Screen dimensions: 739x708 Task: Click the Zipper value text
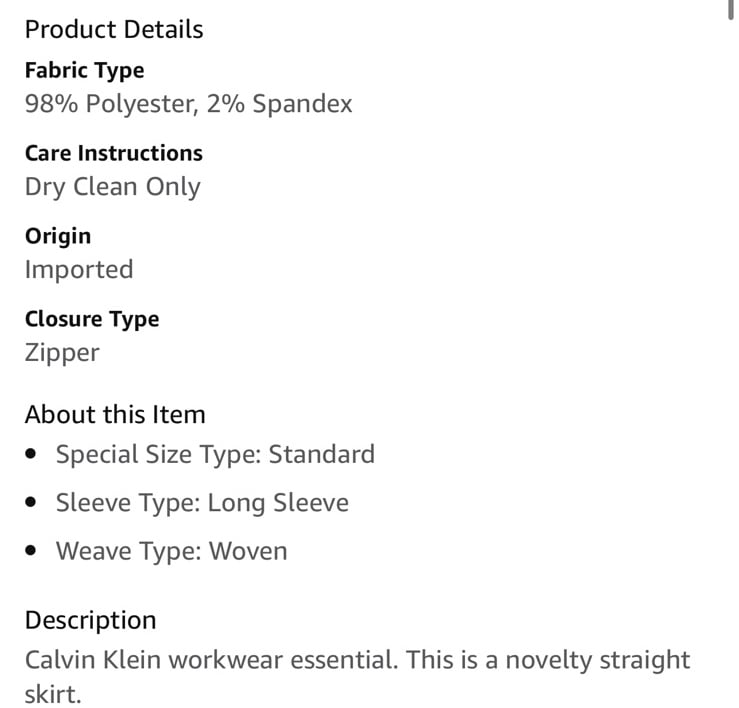[62, 353]
